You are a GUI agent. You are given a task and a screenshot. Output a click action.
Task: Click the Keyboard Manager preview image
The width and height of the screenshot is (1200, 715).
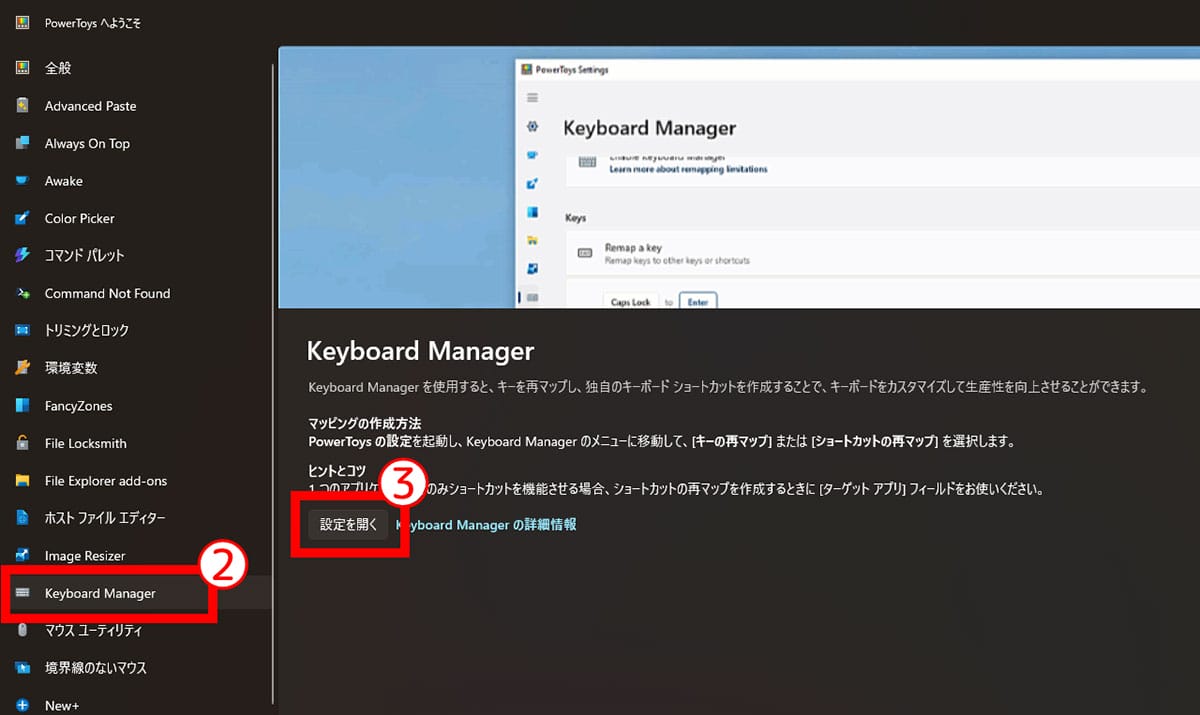739,177
